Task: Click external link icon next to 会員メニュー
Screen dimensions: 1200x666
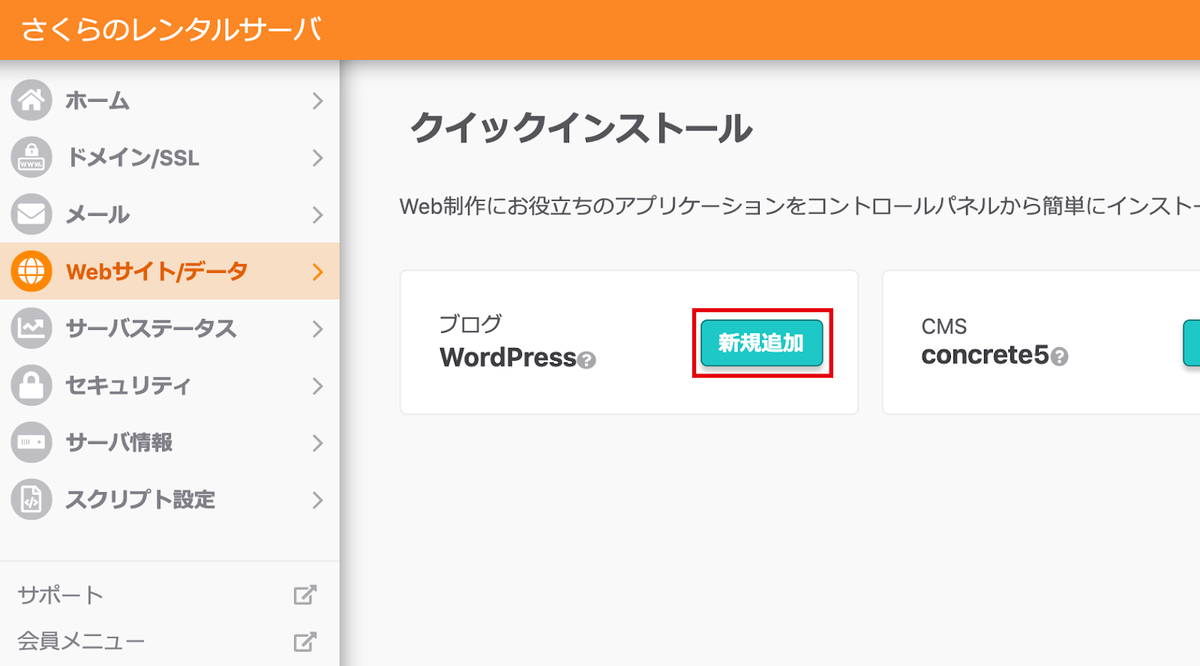Action: [x=305, y=641]
